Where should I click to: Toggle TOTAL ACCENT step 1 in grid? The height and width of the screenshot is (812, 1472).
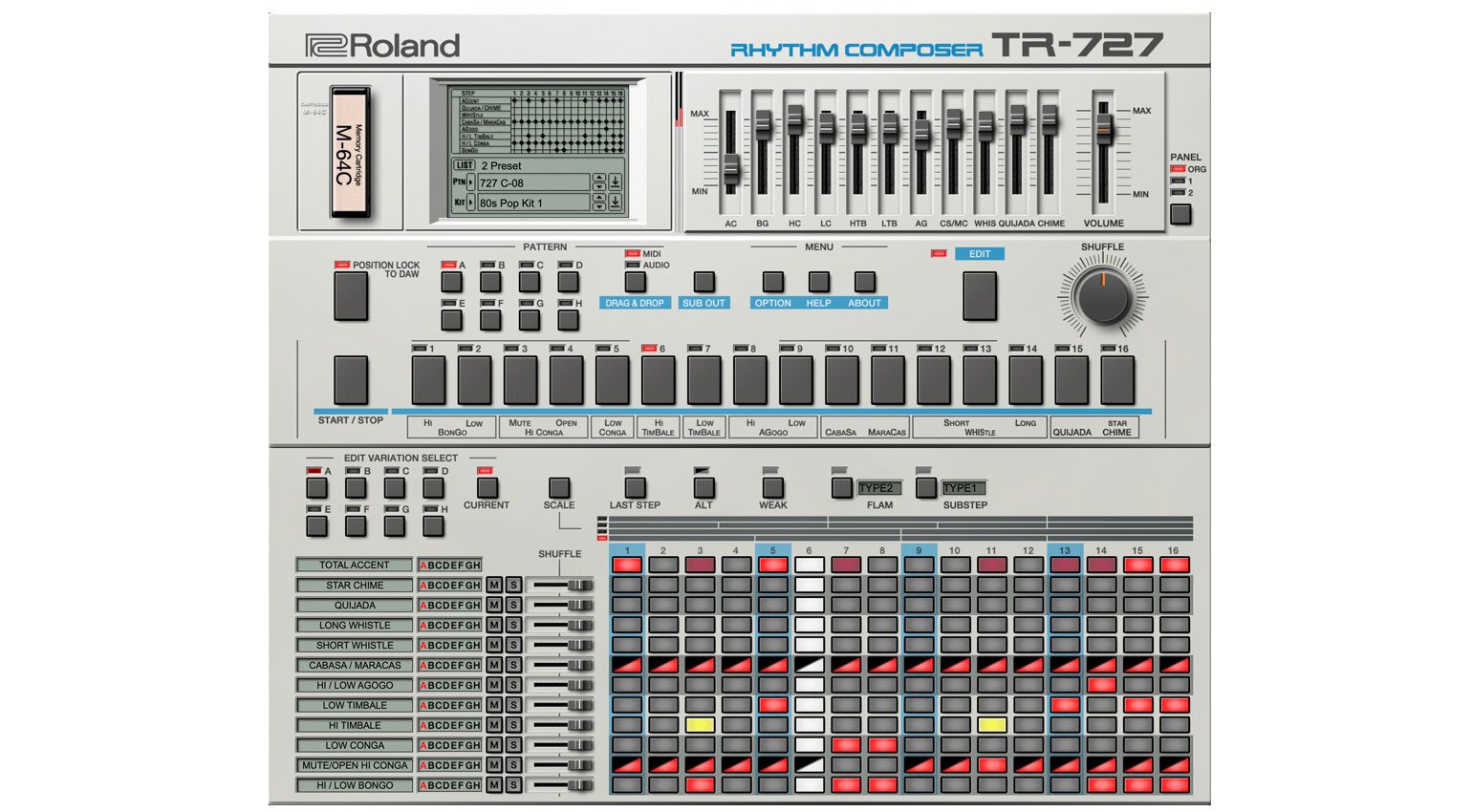[627, 565]
